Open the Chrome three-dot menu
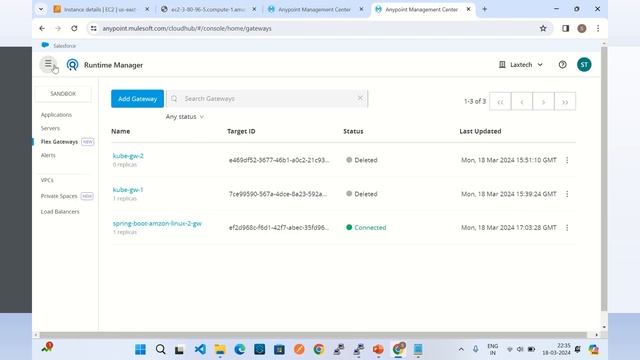This screenshot has height=360, width=640. click(598, 28)
